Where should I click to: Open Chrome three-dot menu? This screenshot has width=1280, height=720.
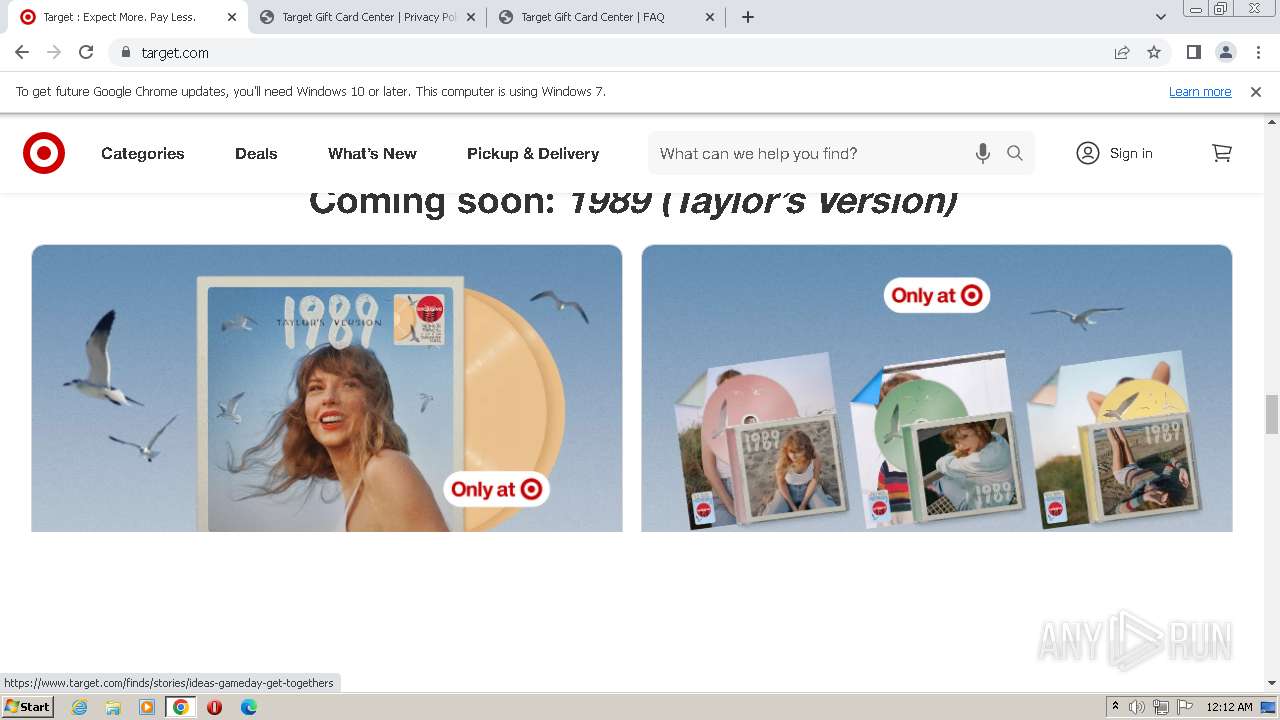[1258, 52]
